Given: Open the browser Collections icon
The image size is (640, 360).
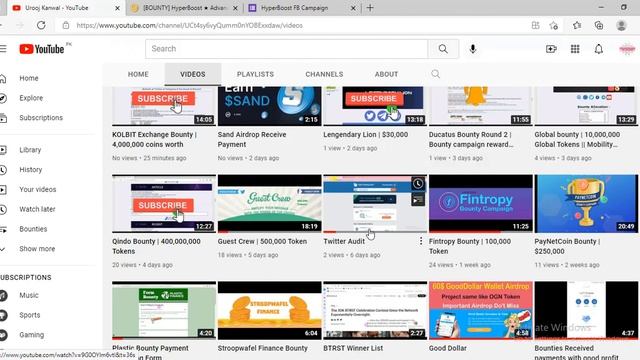Looking at the screenshot, I should [599, 25].
